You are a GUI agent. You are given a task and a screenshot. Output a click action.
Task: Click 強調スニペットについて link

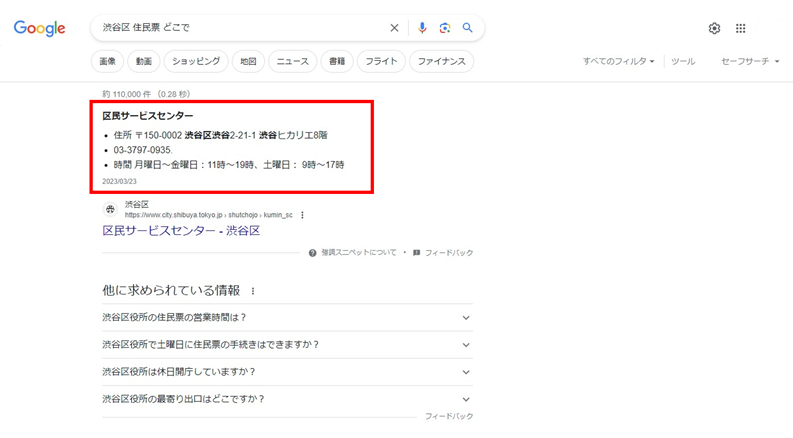359,252
